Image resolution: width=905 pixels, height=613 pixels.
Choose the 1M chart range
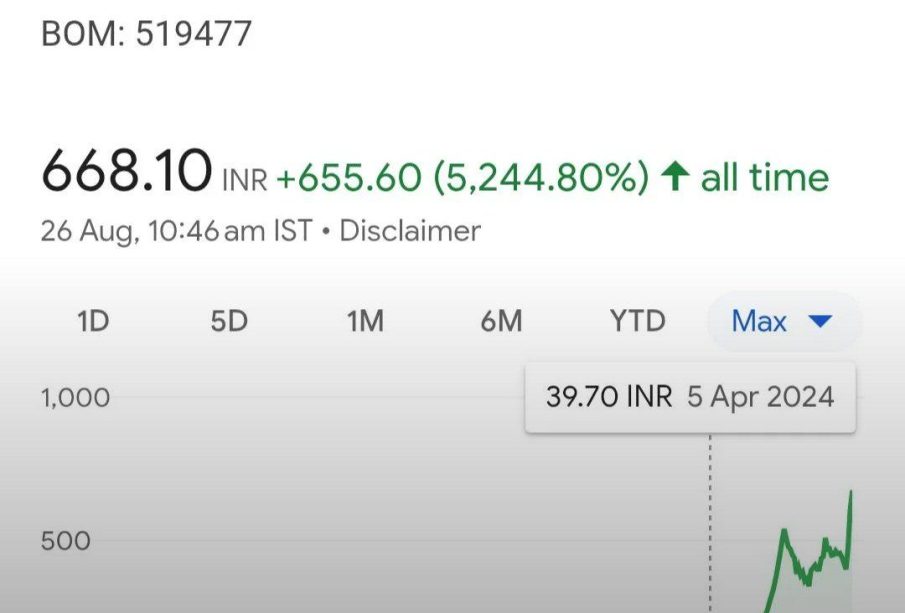[365, 322]
